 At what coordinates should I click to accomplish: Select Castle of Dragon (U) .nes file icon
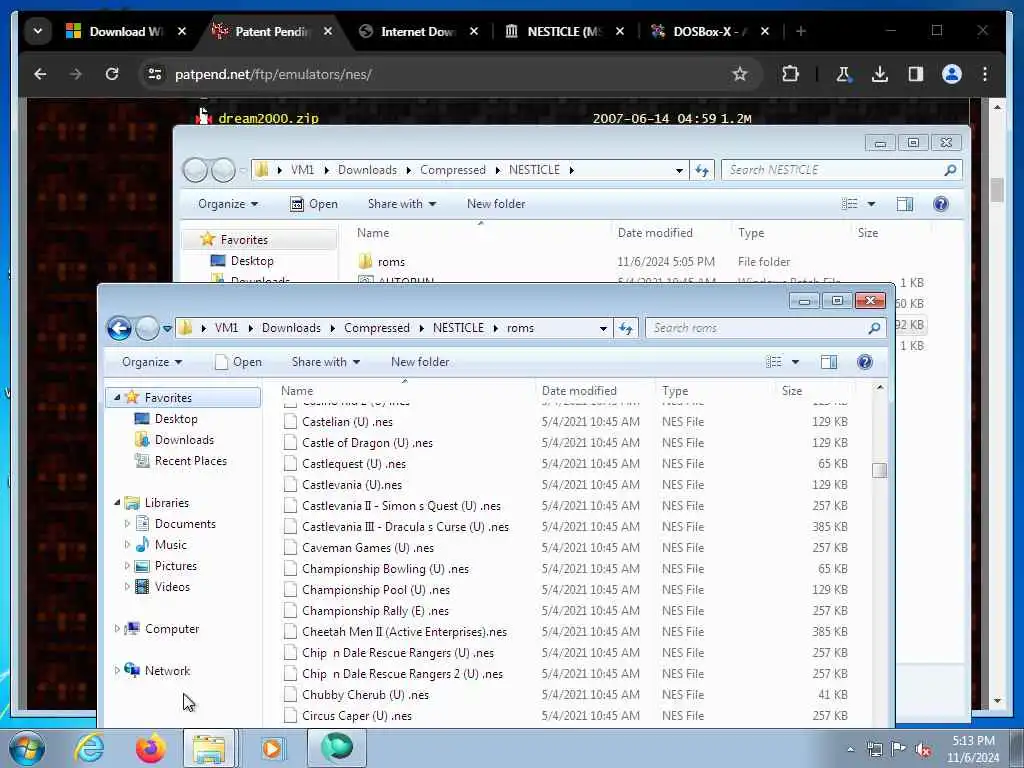tap(290, 443)
